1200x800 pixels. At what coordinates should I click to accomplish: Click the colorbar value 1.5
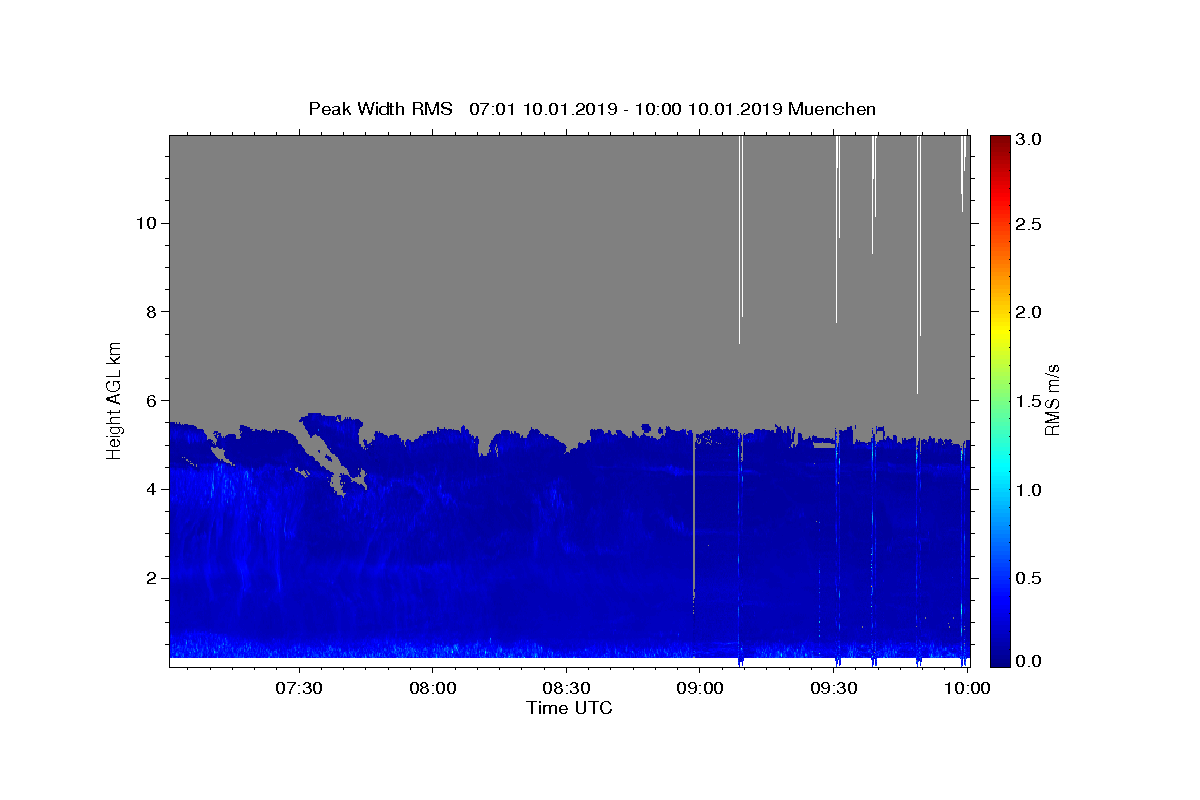coord(1029,401)
